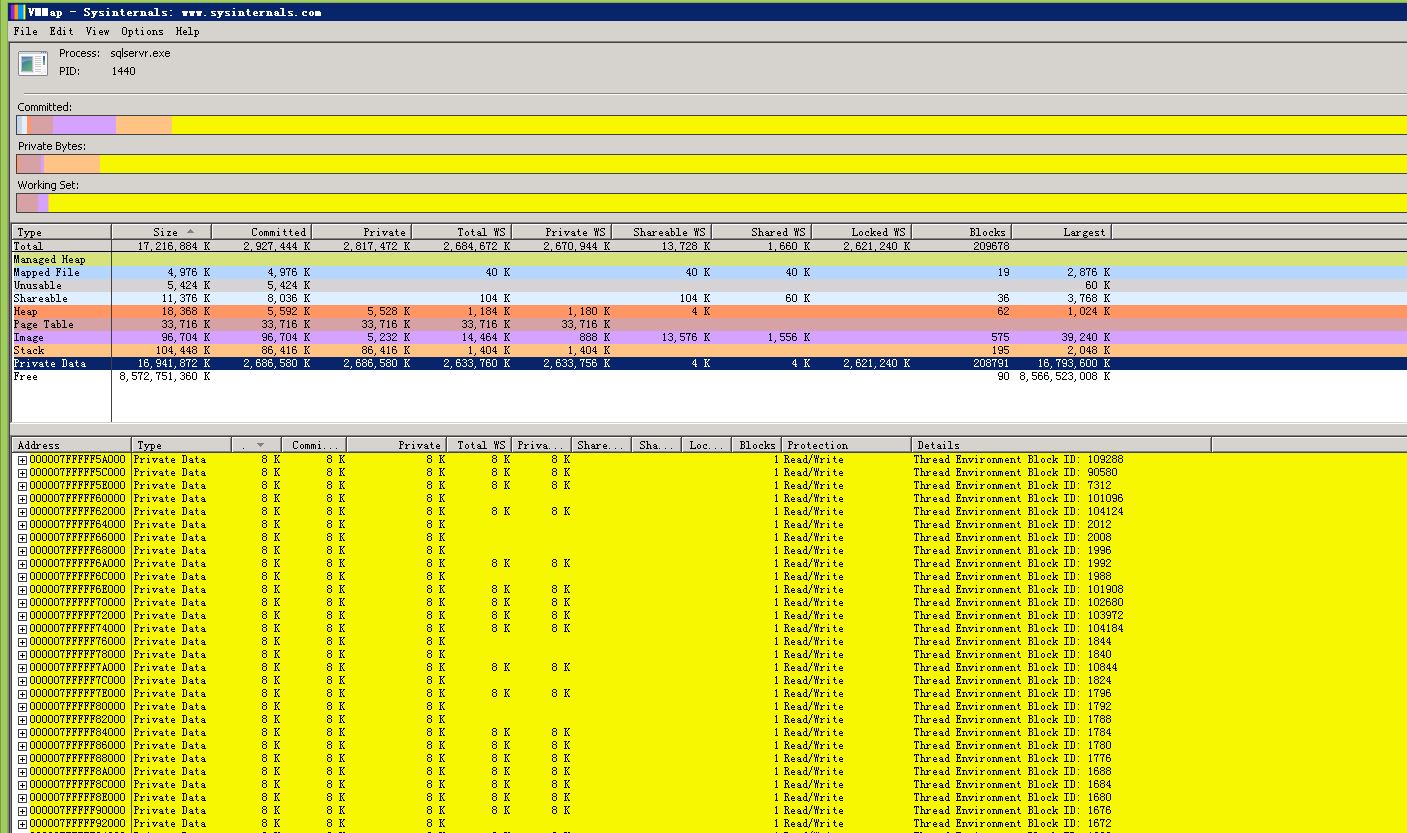Screen dimensions: 1407x833
Task: Sort summary by Size column header
Action: pos(161,232)
